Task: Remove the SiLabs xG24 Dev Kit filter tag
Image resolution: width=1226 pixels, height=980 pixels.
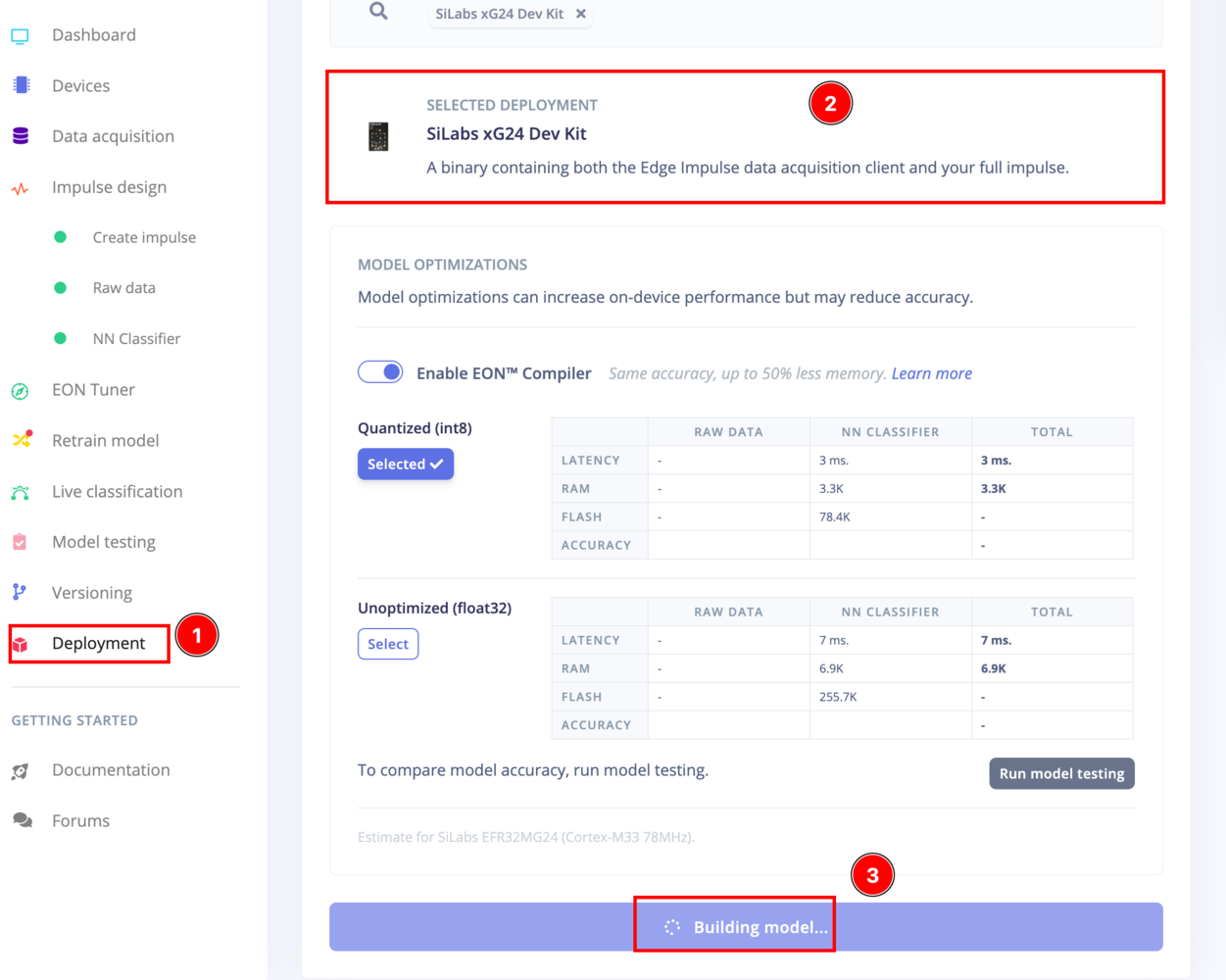Action: 581,14
